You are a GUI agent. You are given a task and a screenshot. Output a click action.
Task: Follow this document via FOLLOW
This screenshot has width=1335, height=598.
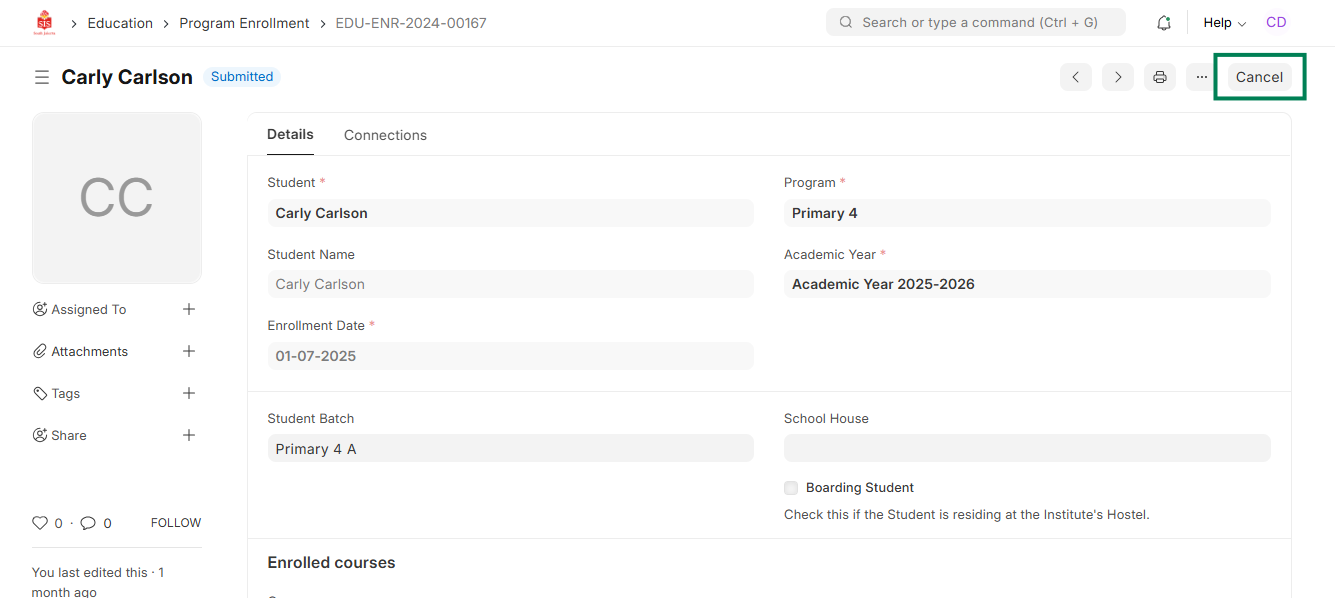(x=176, y=523)
